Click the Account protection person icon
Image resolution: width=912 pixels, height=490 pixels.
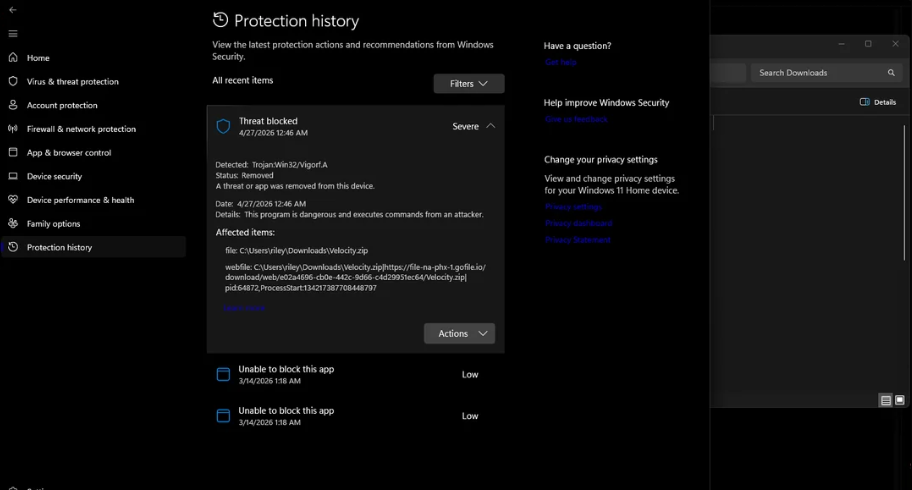point(13,105)
